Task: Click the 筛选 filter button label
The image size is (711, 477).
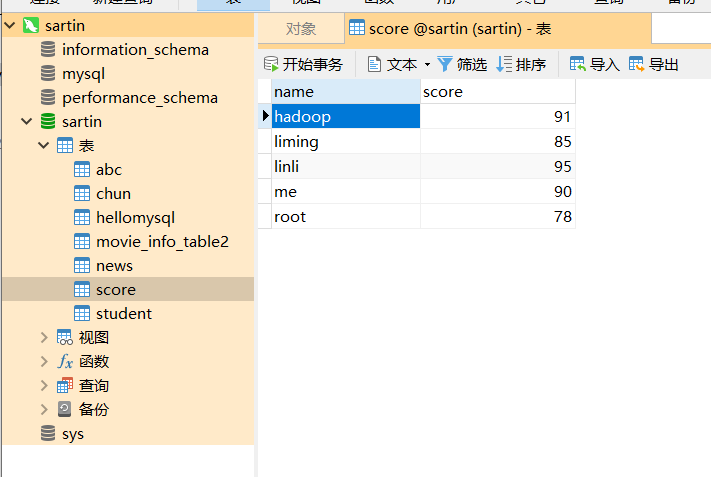Action: tap(472, 64)
